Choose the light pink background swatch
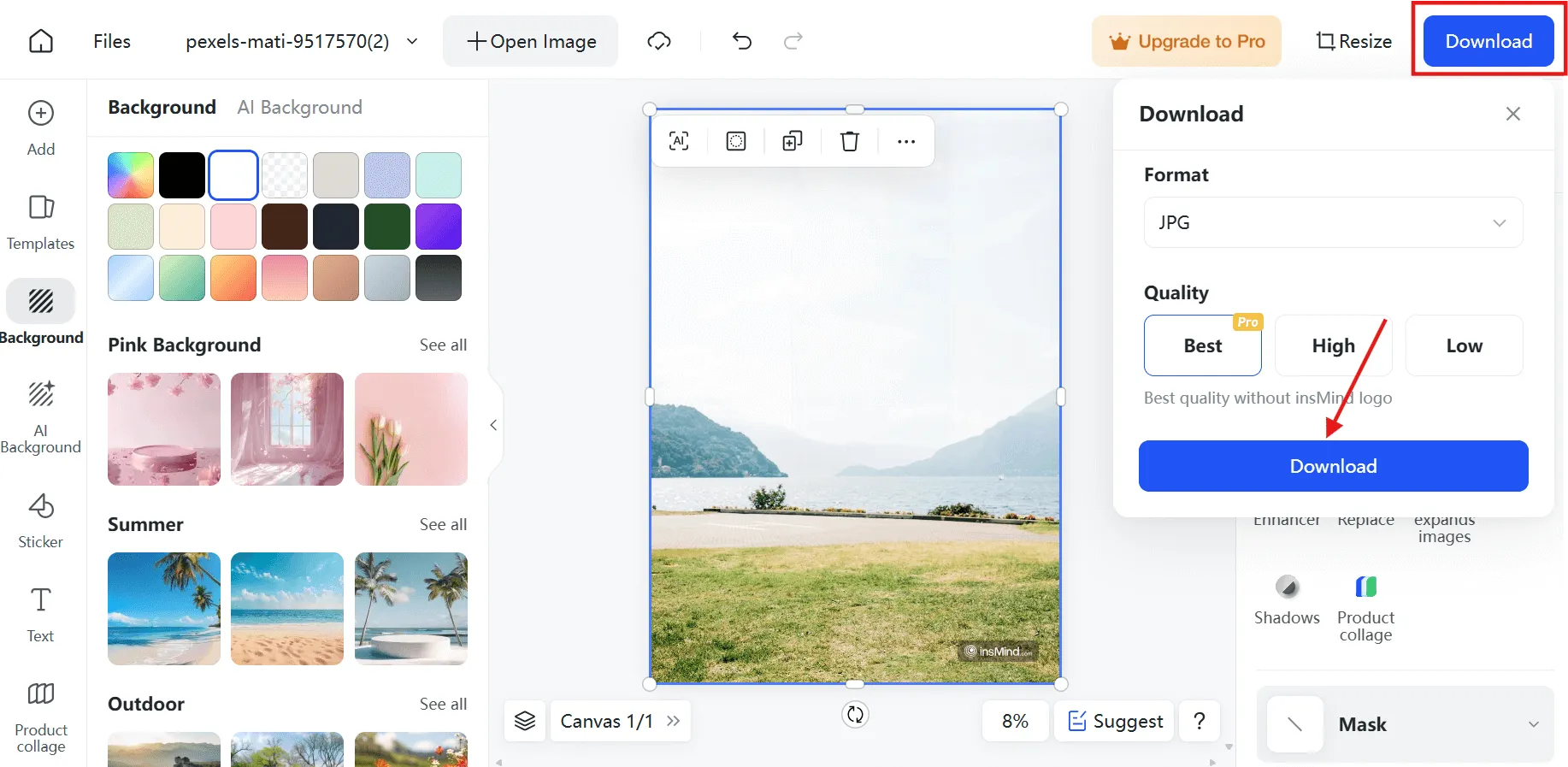Viewport: 1568px width, 767px height. (233, 227)
